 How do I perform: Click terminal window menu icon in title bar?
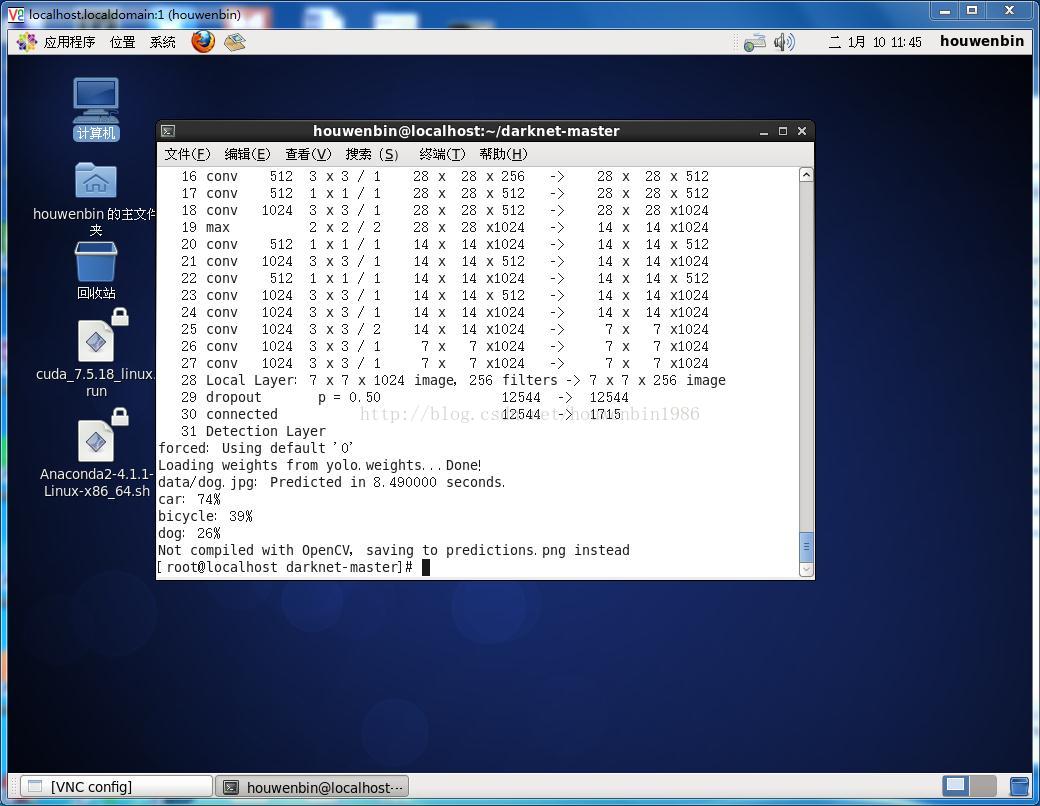(168, 131)
